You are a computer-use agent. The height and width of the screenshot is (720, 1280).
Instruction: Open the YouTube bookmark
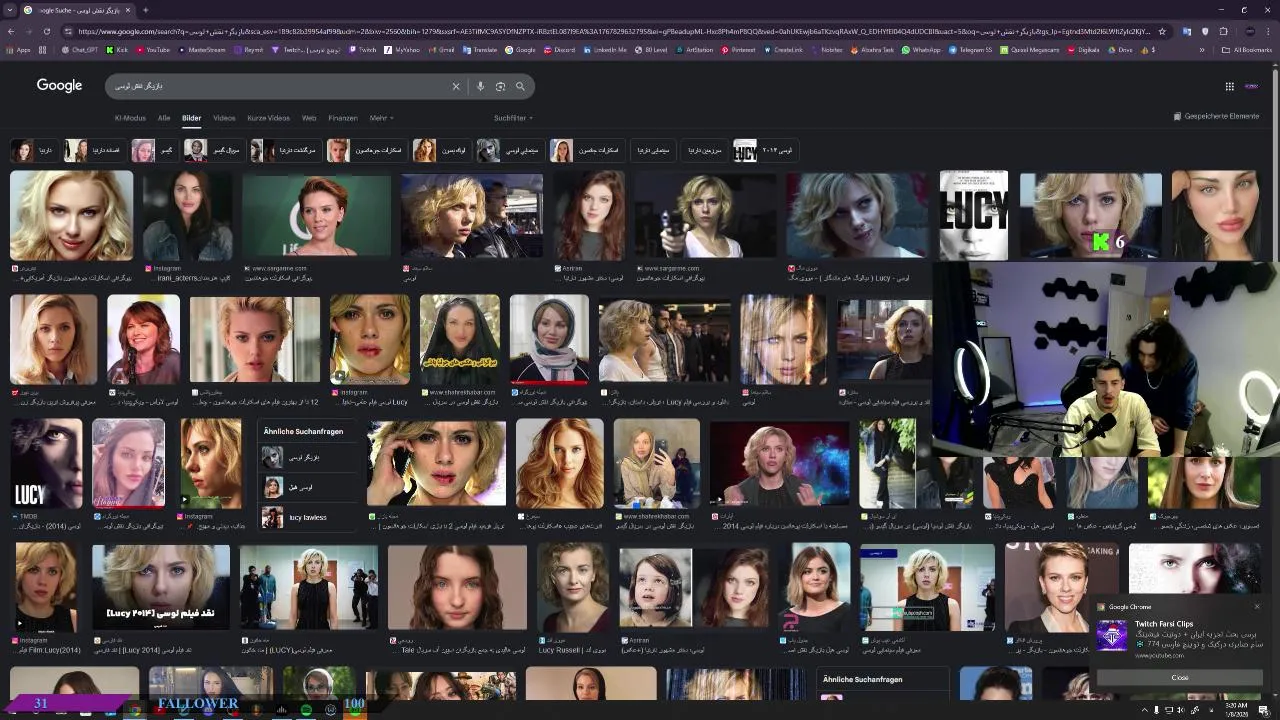click(153, 49)
